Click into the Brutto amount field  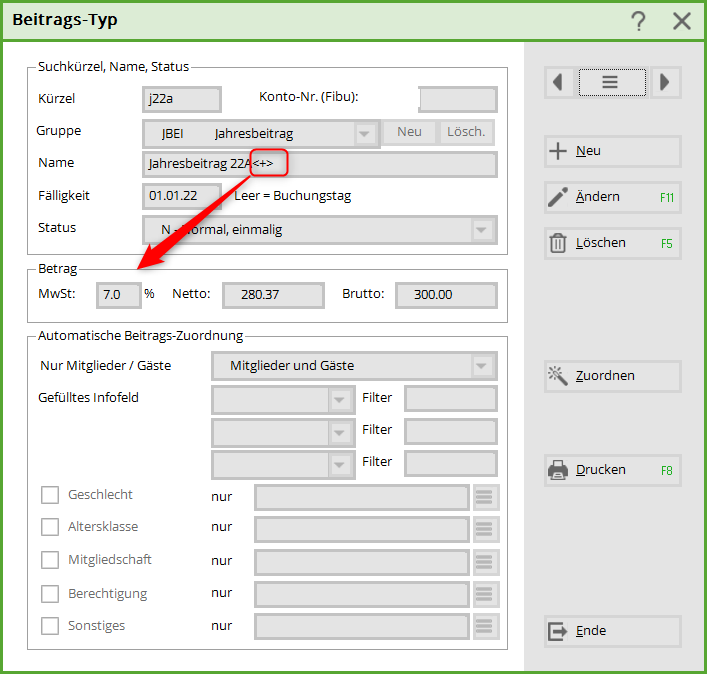[446, 295]
